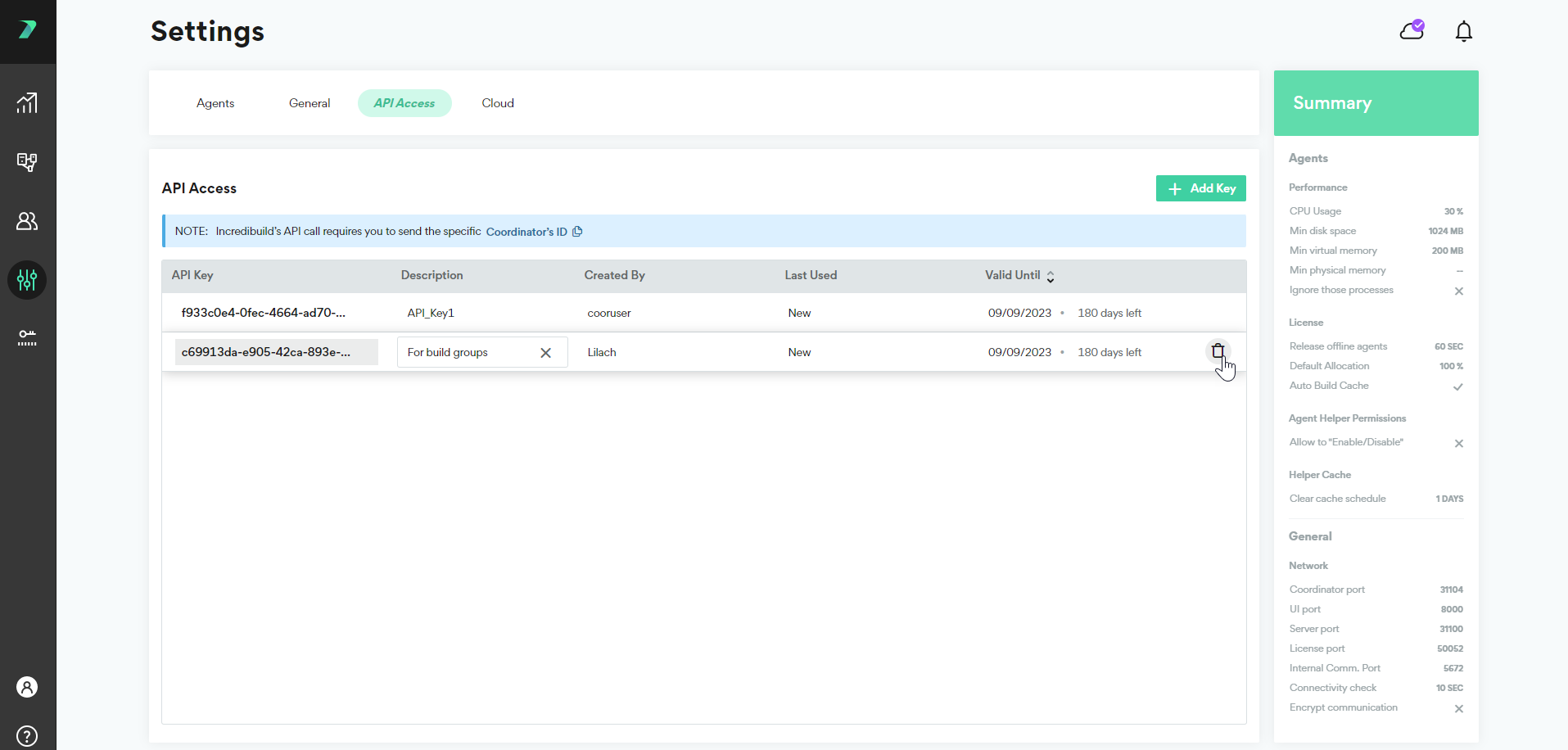
Task: Open the users icon in sidebar
Action: pyautogui.click(x=27, y=221)
